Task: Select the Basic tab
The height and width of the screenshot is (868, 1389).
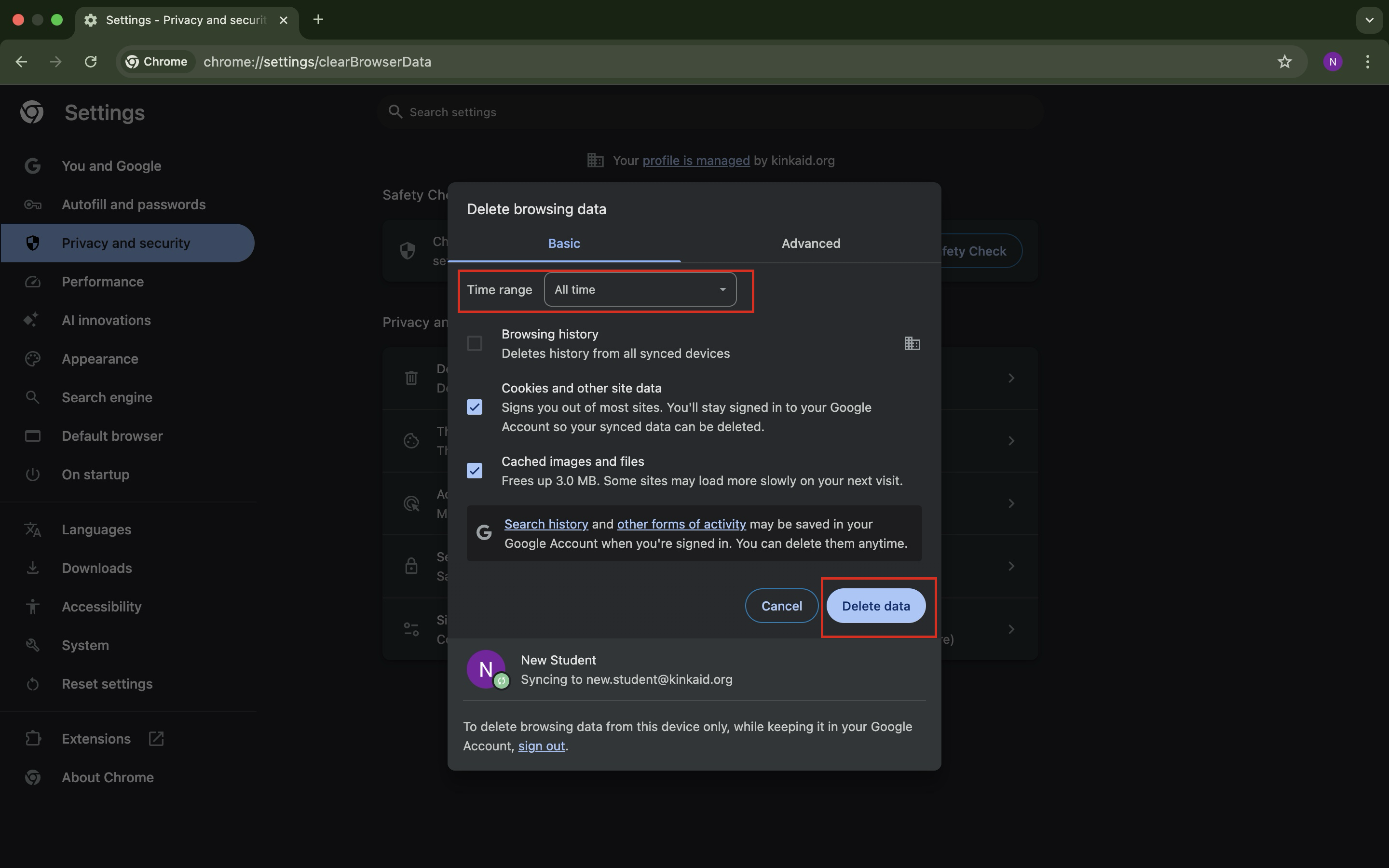Action: pyautogui.click(x=564, y=244)
